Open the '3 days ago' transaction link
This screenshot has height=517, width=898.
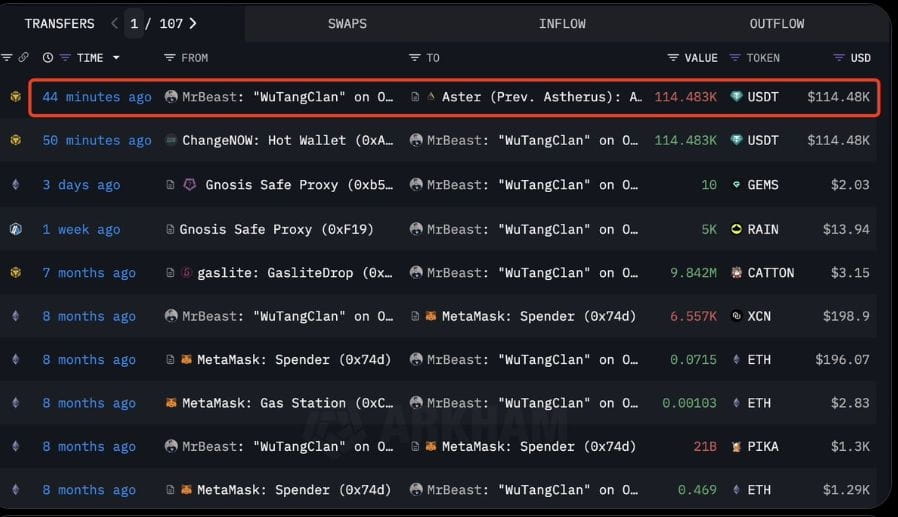(81, 185)
